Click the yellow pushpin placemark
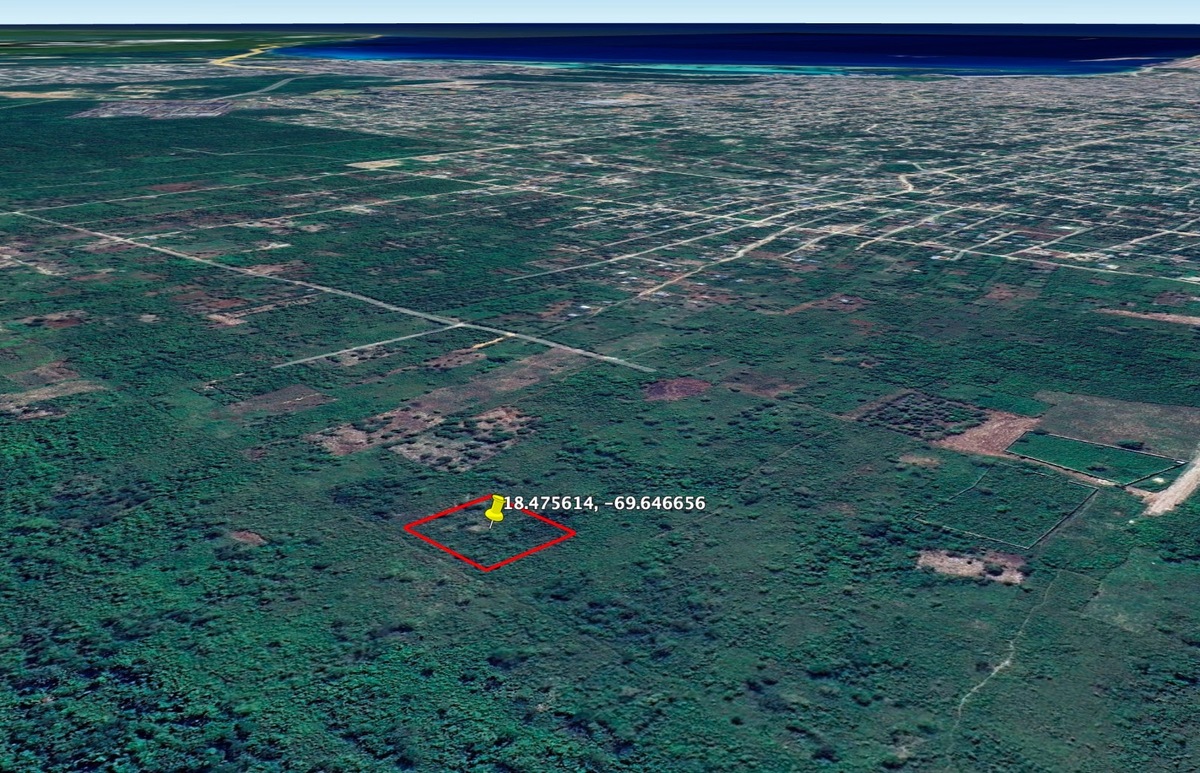Screen dimensions: 1200x773 pyautogui.click(x=495, y=508)
